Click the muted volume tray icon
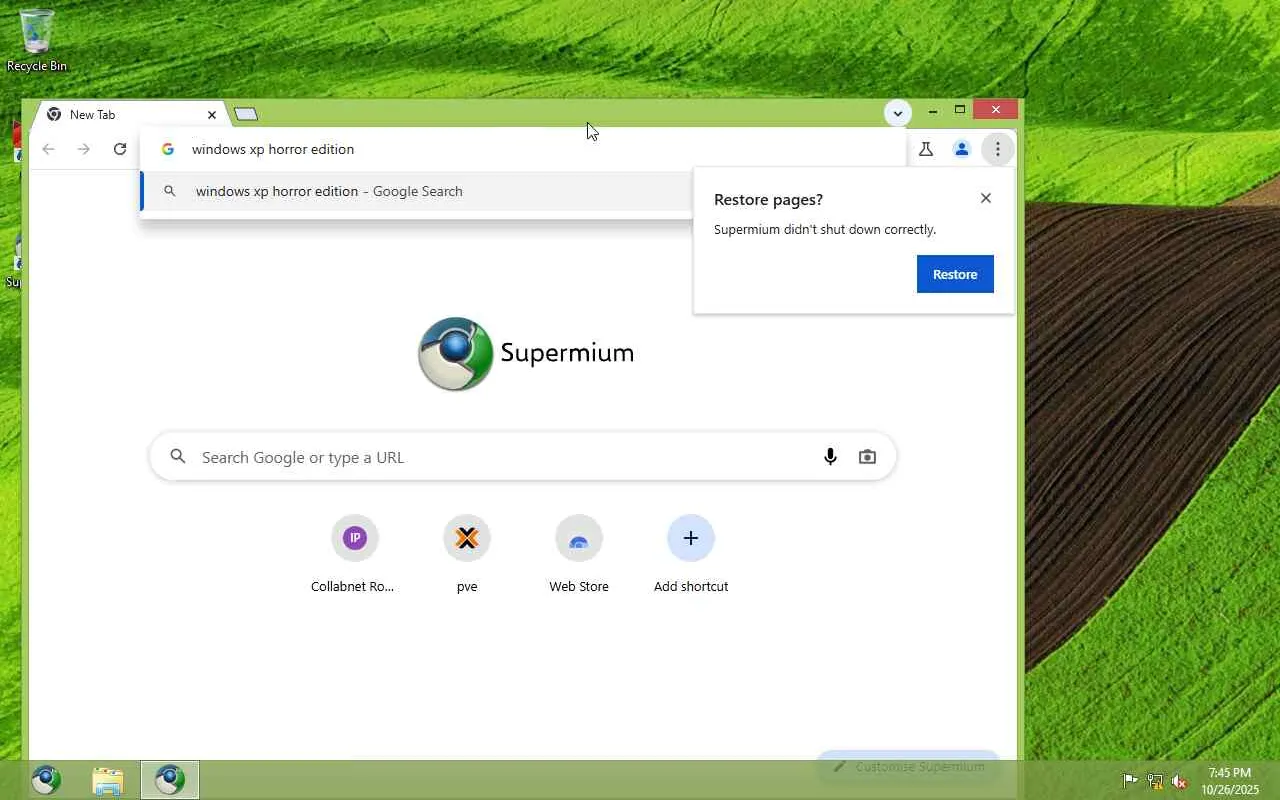This screenshot has width=1280, height=800. pos(1179,781)
